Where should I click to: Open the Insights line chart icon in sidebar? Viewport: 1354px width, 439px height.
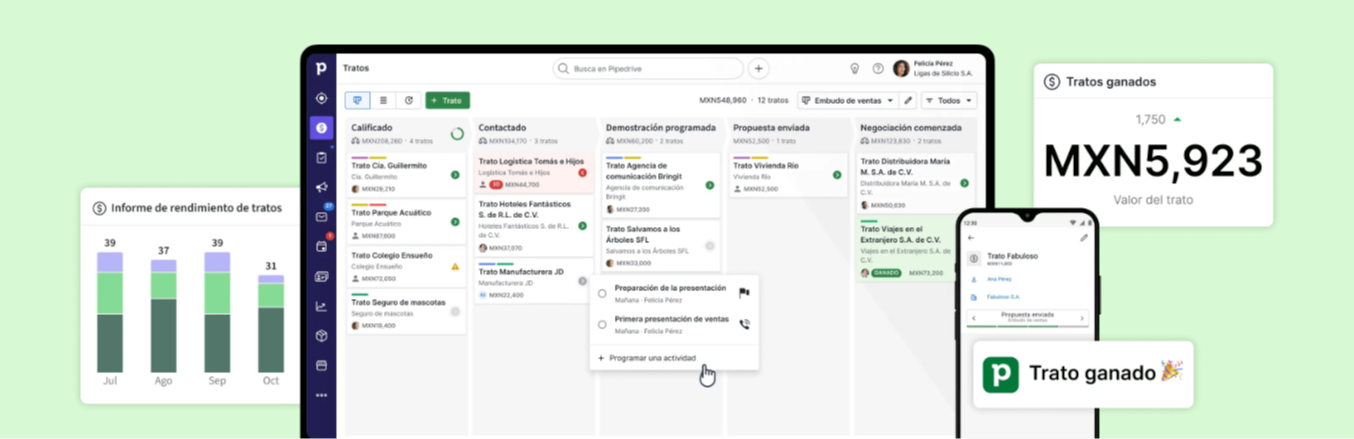[x=321, y=306]
